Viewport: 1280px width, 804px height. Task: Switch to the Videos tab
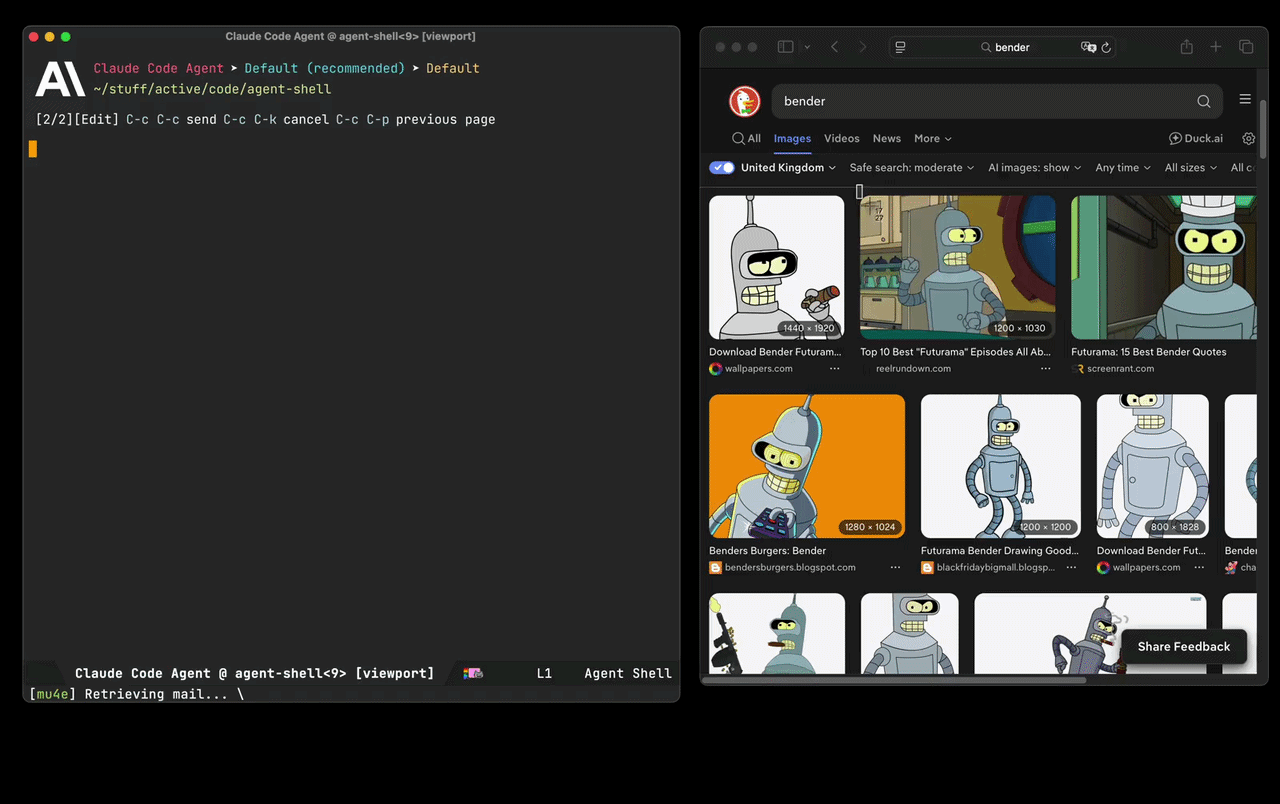tap(841, 139)
